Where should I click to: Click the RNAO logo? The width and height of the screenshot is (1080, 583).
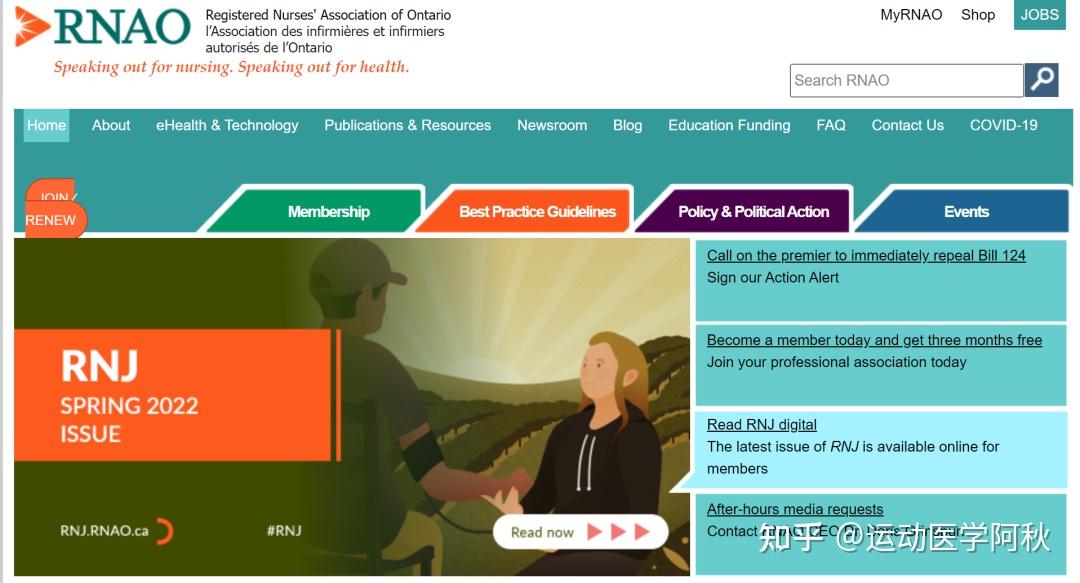click(102, 27)
